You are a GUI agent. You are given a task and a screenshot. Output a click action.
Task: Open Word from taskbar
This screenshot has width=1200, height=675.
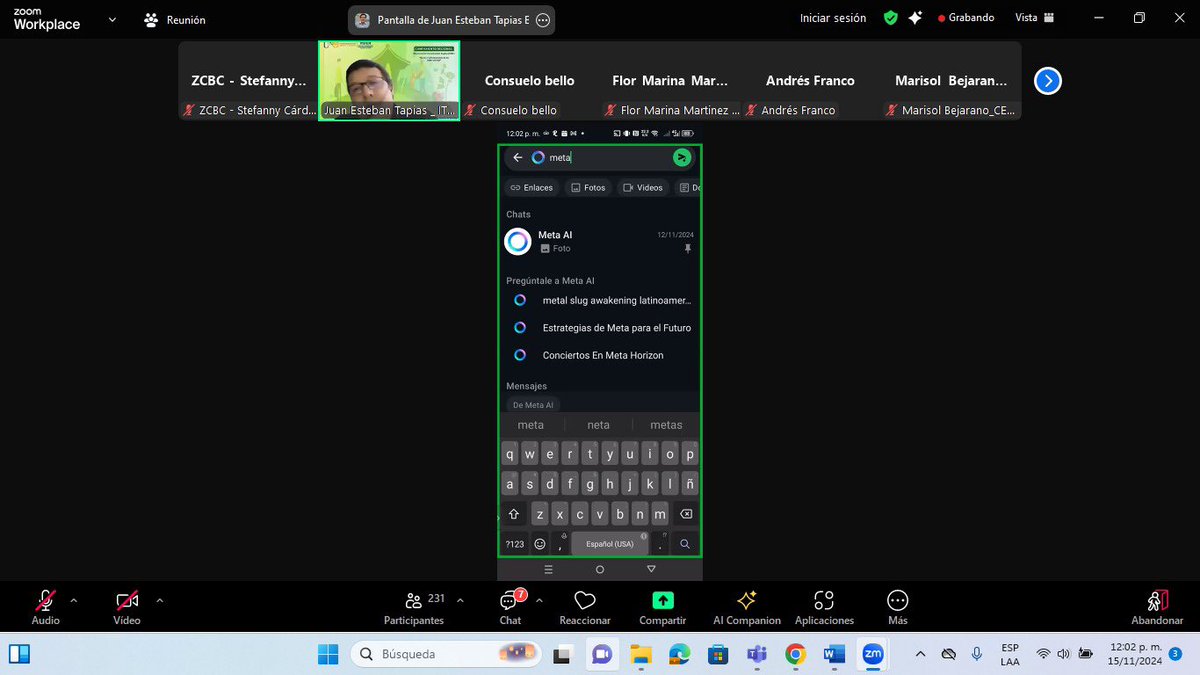click(x=834, y=654)
